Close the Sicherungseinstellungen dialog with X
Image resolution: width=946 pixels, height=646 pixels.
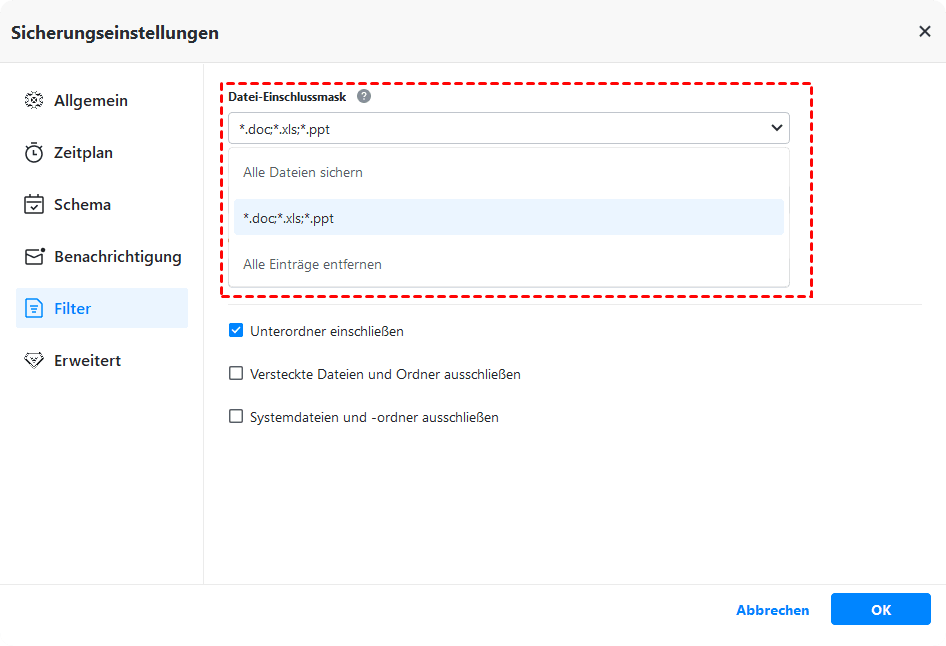point(924,32)
